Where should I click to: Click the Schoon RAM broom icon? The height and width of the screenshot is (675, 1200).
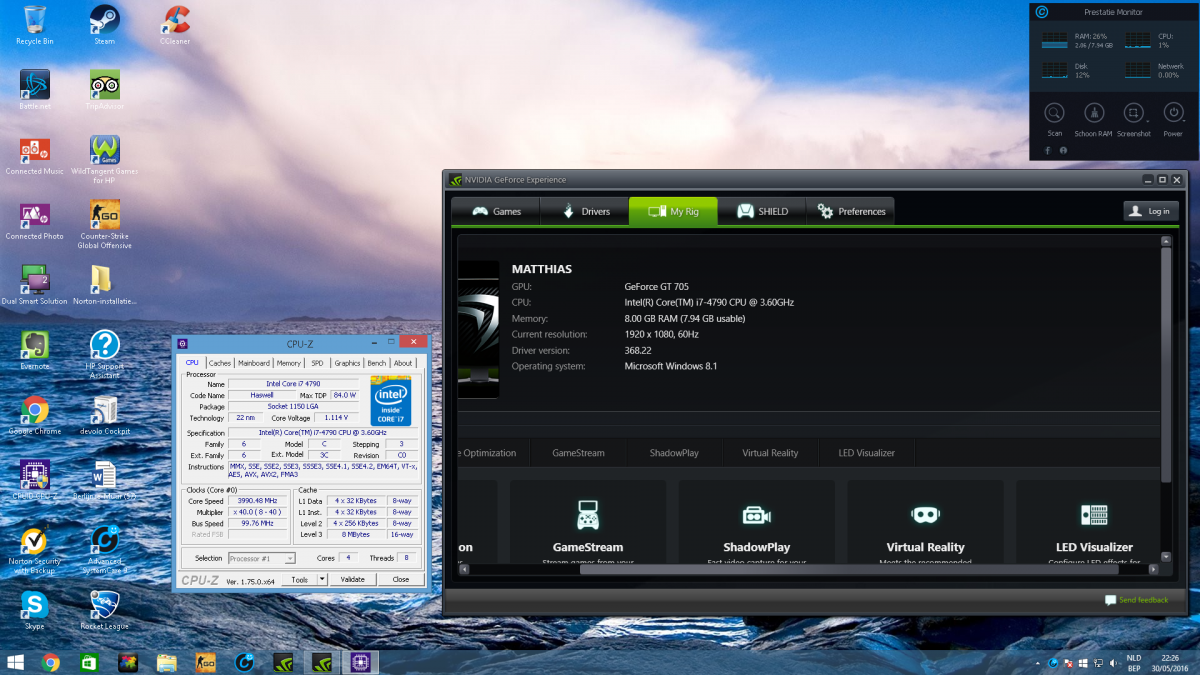[x=1093, y=113]
